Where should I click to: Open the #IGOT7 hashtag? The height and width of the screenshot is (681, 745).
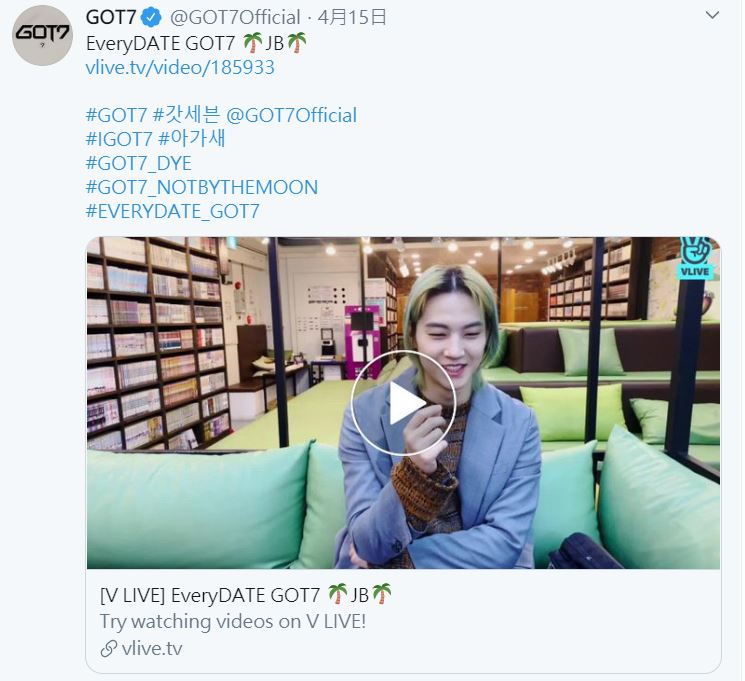119,140
